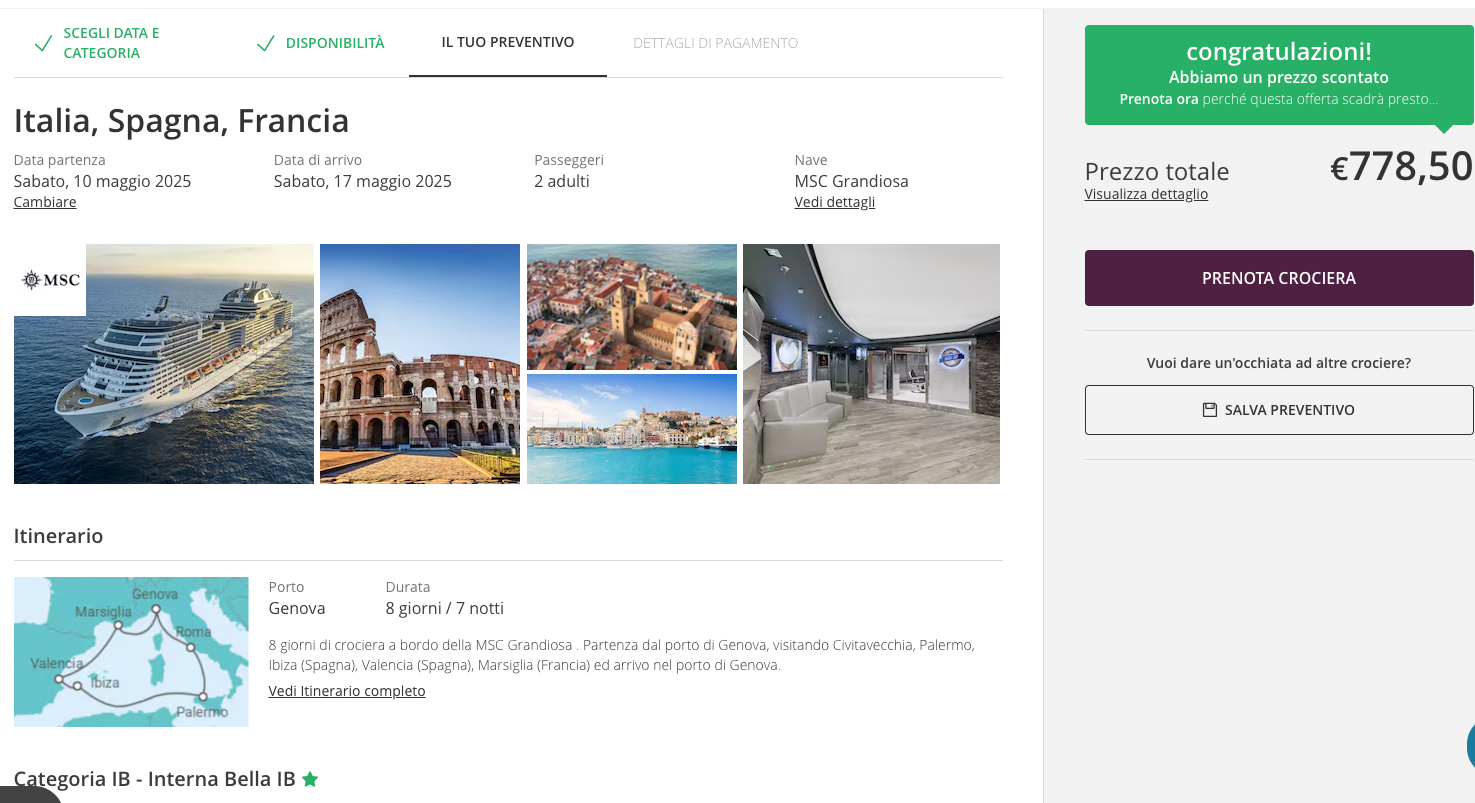
Task: Open the Scegli Data e Categoria step
Action: click(111, 43)
